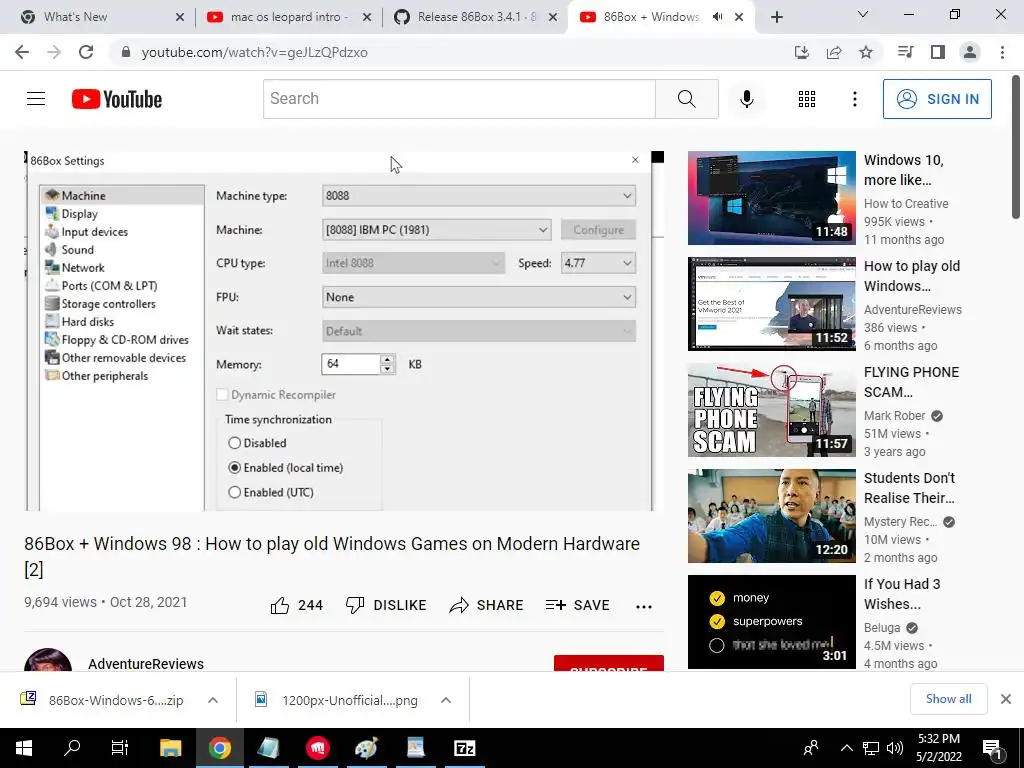
Task: Open the FLYING PHONE SCAM video thumbnail
Action: point(771,409)
